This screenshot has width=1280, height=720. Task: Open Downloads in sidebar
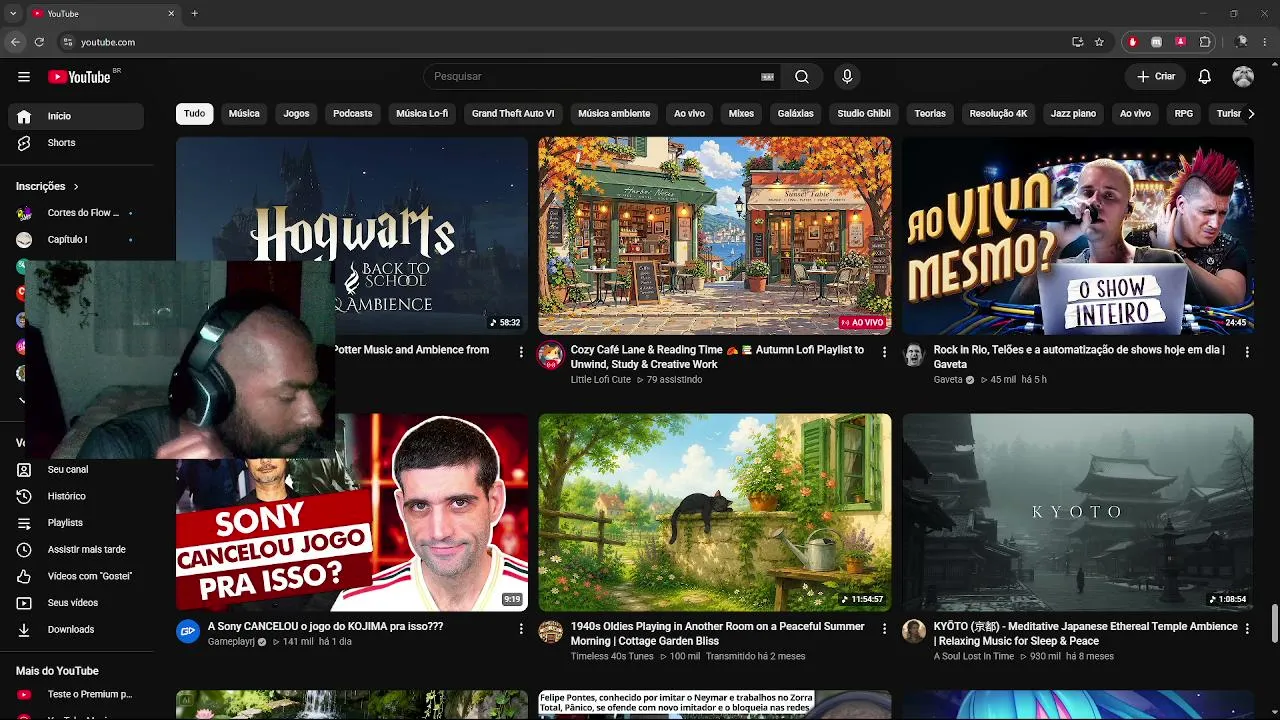pyautogui.click(x=76, y=629)
